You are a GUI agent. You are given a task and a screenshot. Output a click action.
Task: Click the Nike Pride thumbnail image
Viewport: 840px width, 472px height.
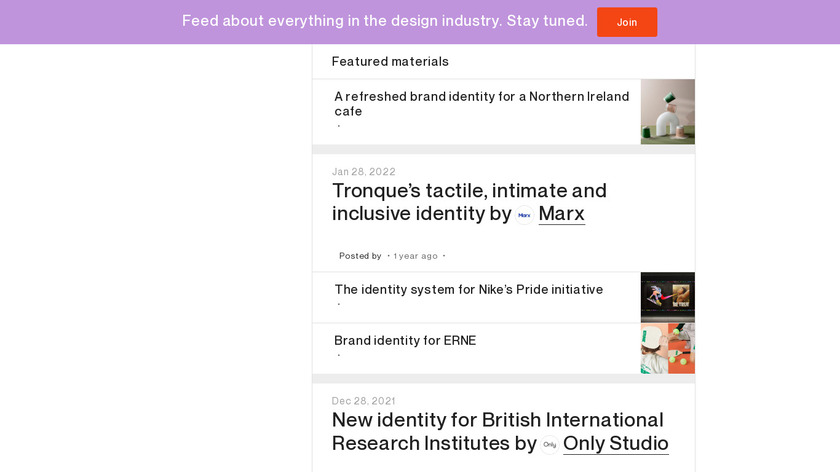(667, 297)
